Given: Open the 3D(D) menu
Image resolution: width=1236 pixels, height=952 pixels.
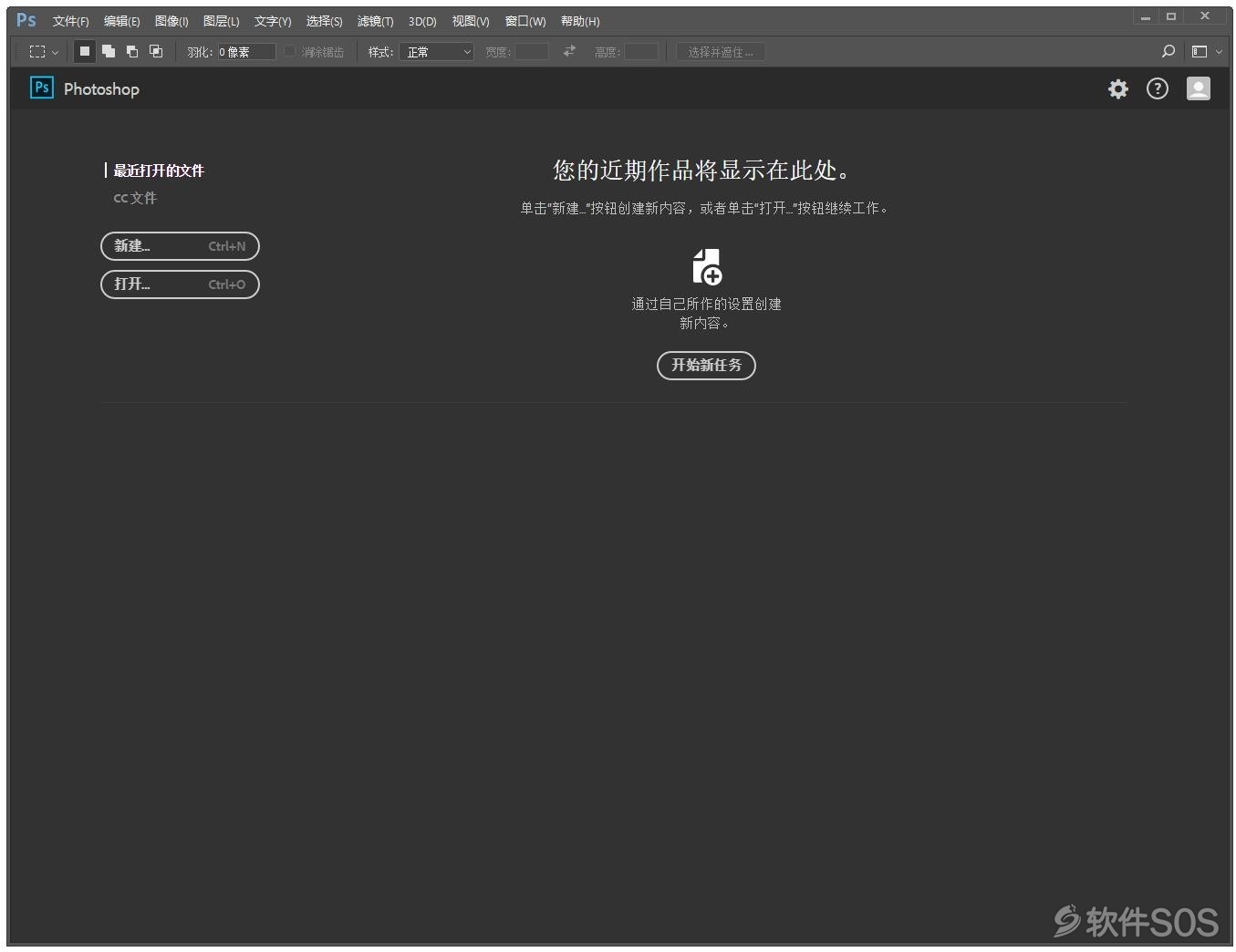Looking at the screenshot, I should tap(422, 21).
